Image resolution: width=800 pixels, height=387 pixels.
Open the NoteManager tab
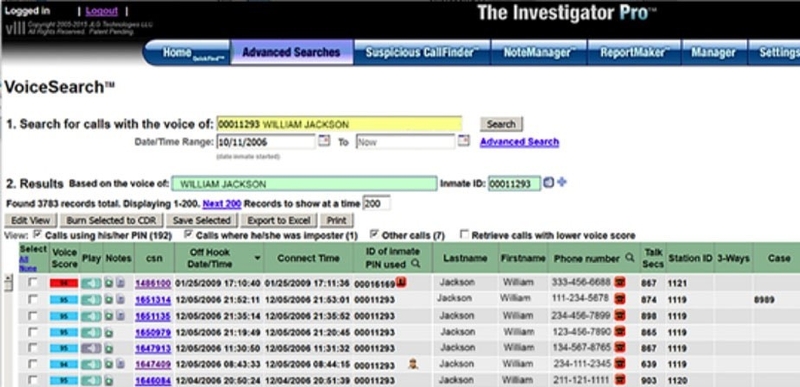(539, 52)
